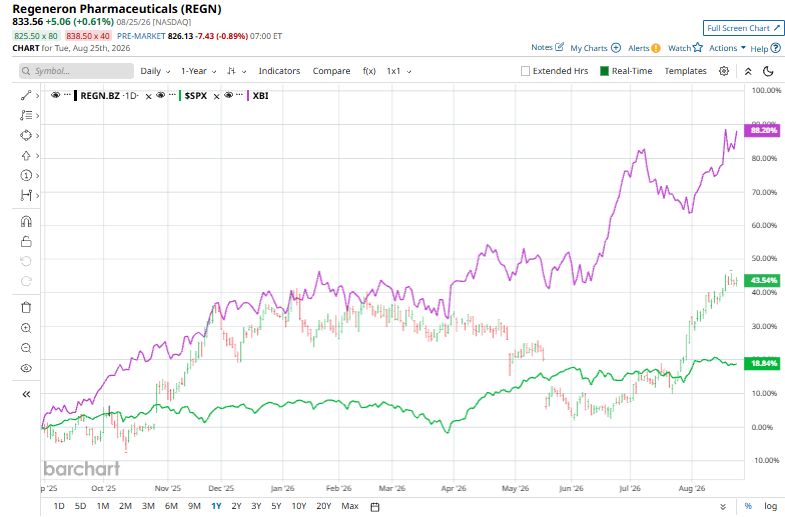Click the double down-arrow icon at bottom

[x=723, y=506]
